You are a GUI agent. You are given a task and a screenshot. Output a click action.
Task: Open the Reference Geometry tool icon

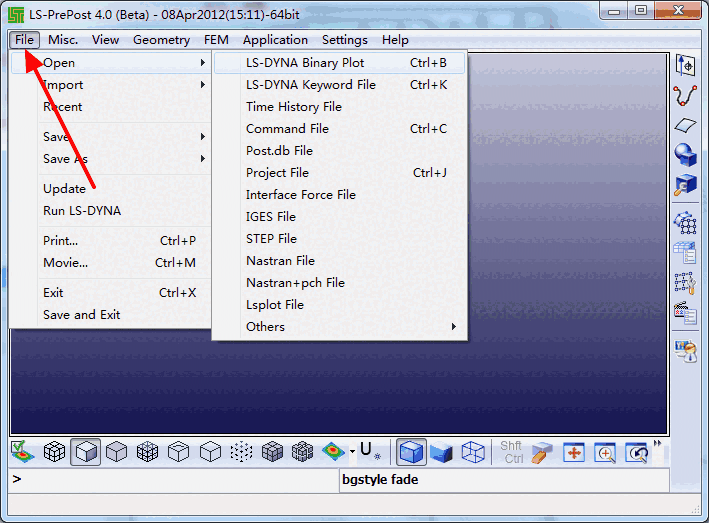click(x=685, y=66)
